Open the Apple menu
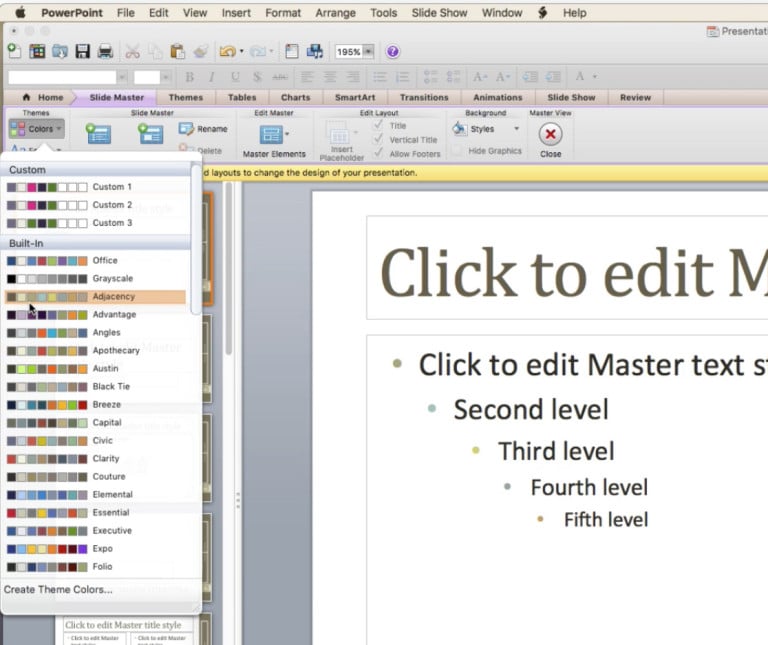This screenshot has height=645, width=768. coord(20,13)
